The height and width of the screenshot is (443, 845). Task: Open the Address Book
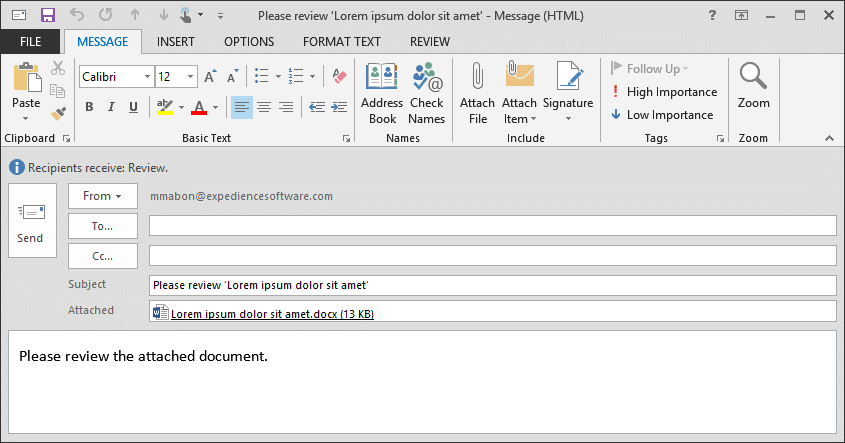point(382,94)
